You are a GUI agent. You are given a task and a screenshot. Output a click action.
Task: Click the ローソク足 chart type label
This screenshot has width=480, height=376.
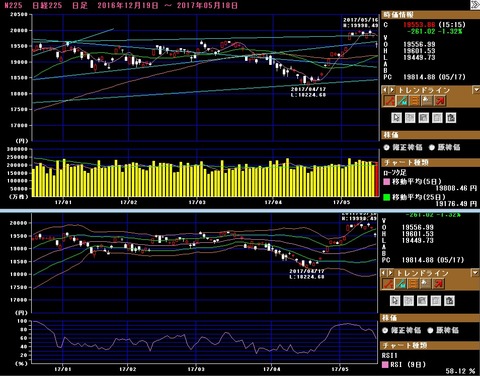click(395, 173)
